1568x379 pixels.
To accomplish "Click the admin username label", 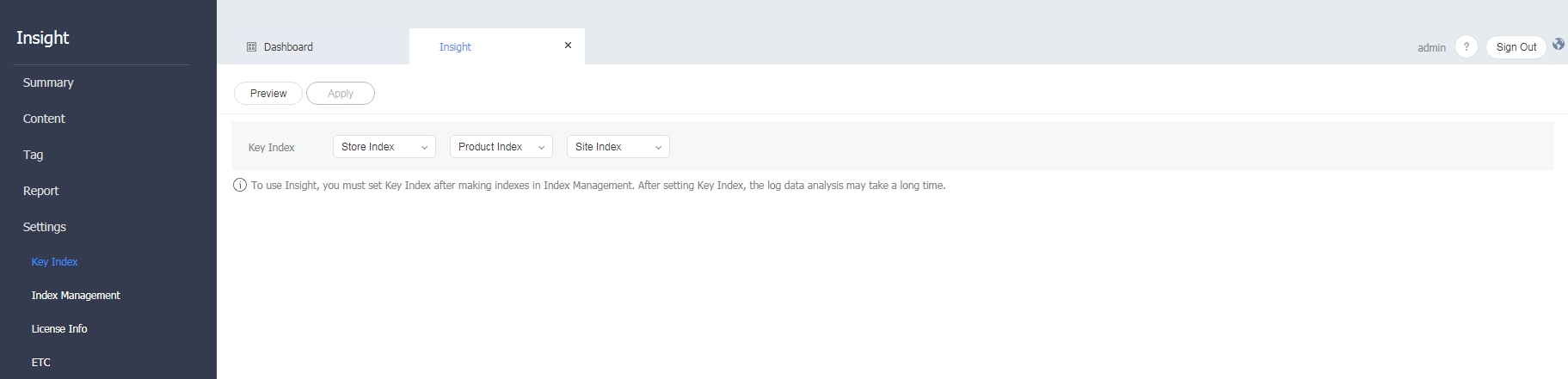I will 1431,48.
